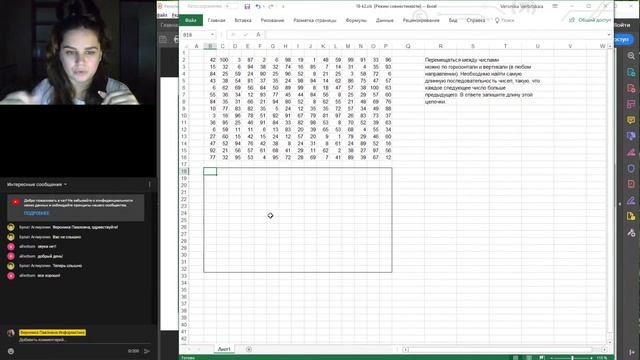Screen dimensions: 640x360
Task: Undo the last action in Excel
Action: [258, 6]
